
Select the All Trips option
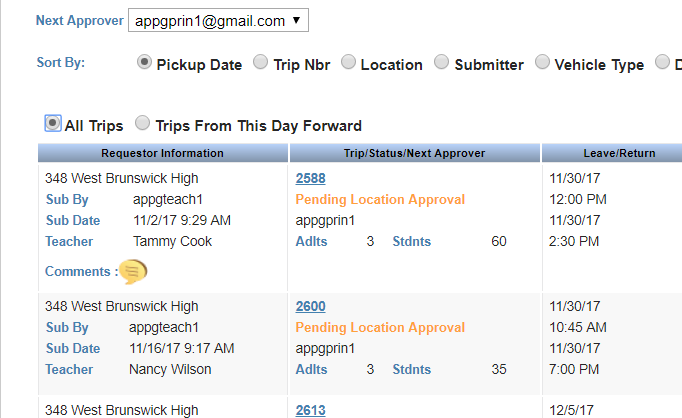click(53, 123)
